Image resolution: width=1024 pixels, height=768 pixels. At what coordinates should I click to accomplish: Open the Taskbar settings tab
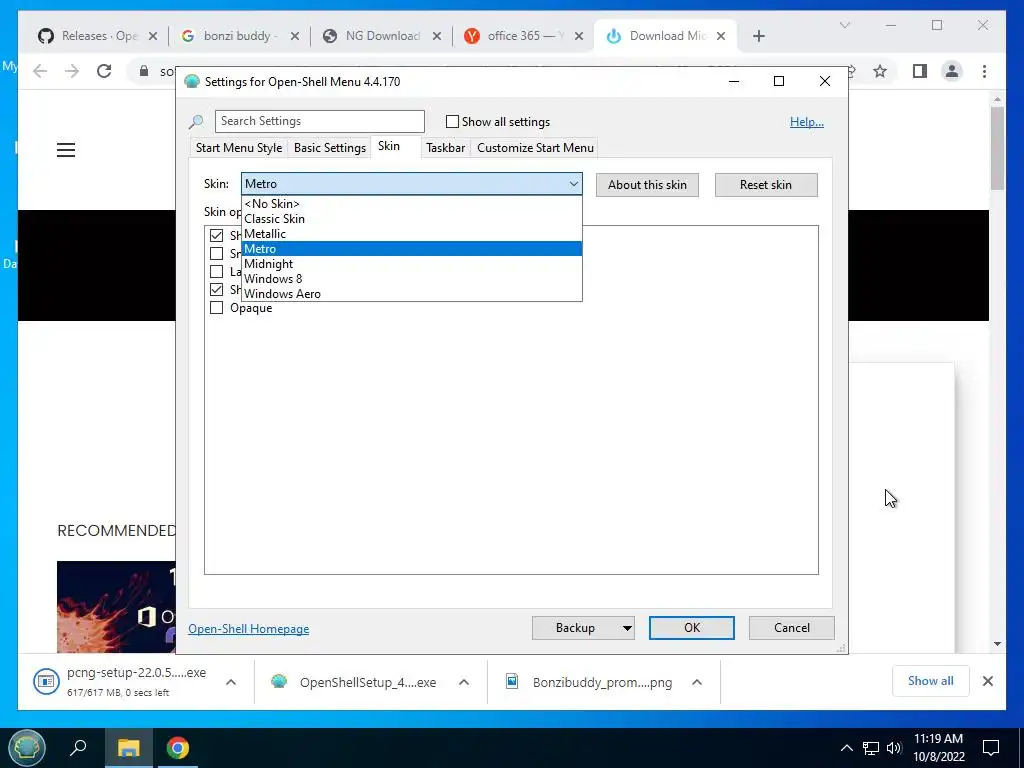tap(445, 148)
